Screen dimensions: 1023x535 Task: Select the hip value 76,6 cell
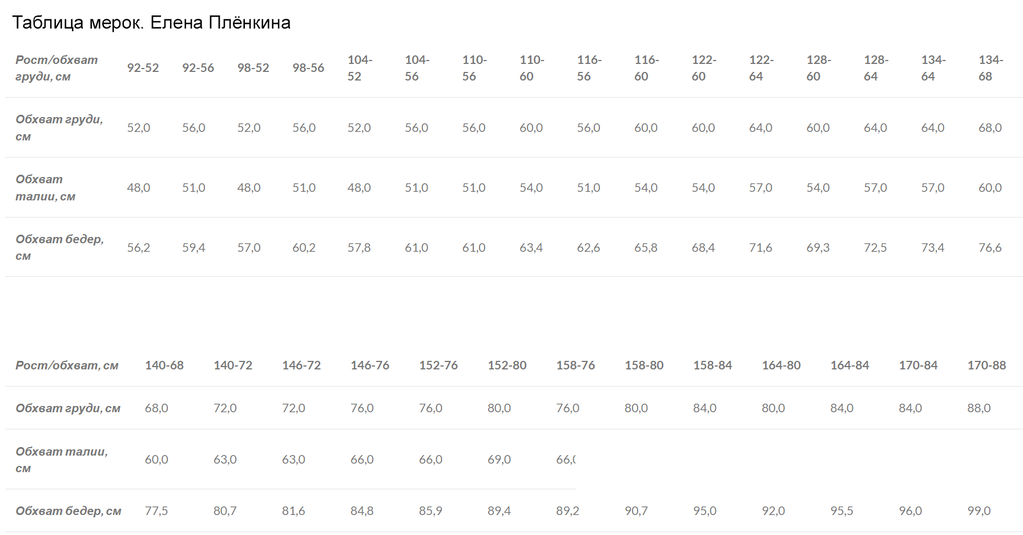click(990, 248)
